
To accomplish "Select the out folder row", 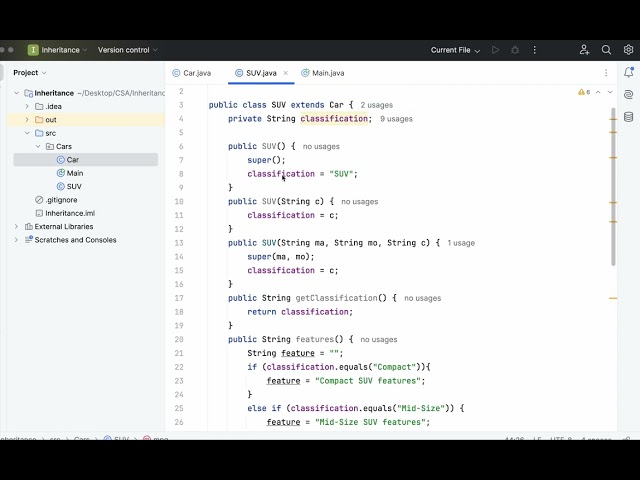I will tap(86, 120).
